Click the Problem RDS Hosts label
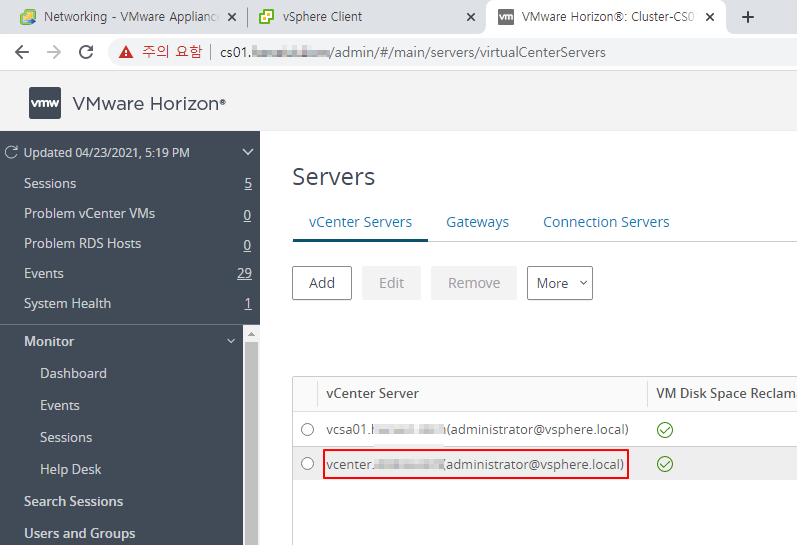Viewport: 797px width, 545px height. (x=82, y=244)
